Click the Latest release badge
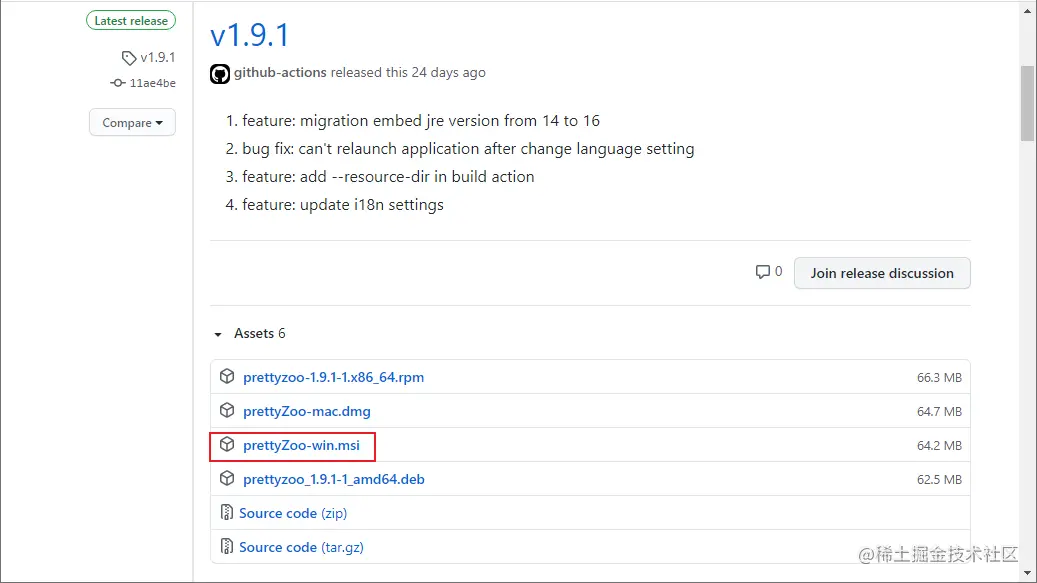The width and height of the screenshot is (1037, 583). (x=131, y=20)
